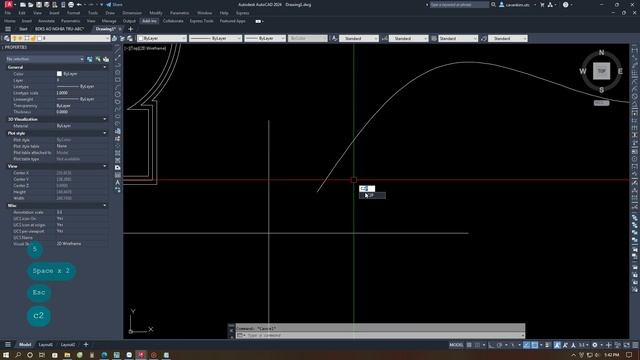
Task: Toggle object snap tracking in status bar
Action: click(x=527, y=345)
